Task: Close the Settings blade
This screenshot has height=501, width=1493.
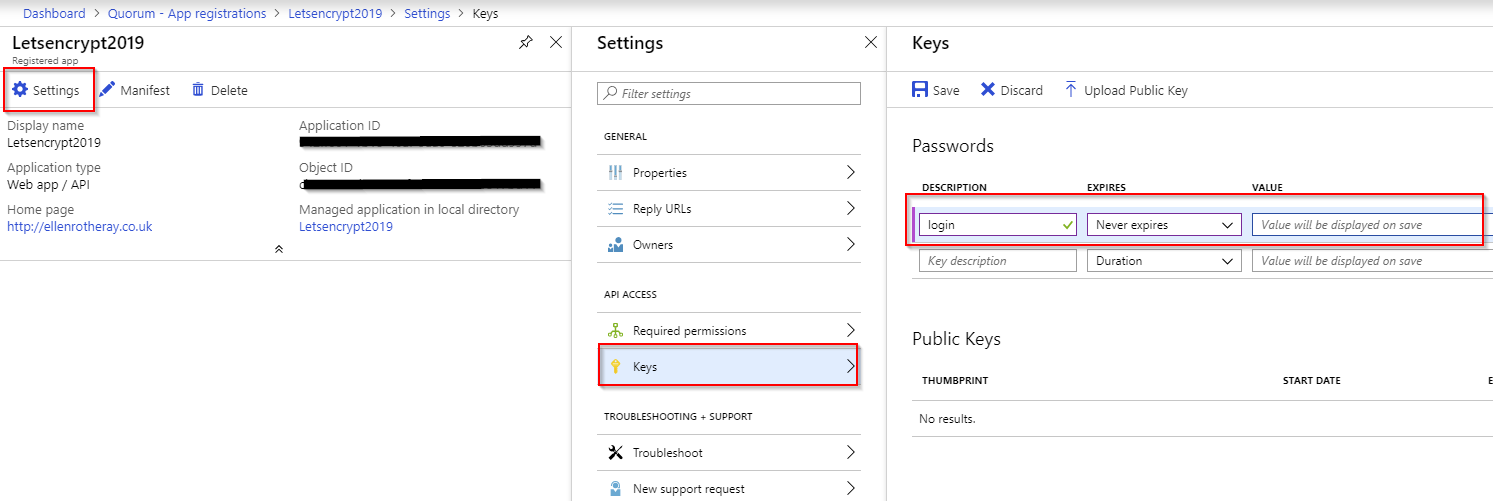Action: point(870,43)
